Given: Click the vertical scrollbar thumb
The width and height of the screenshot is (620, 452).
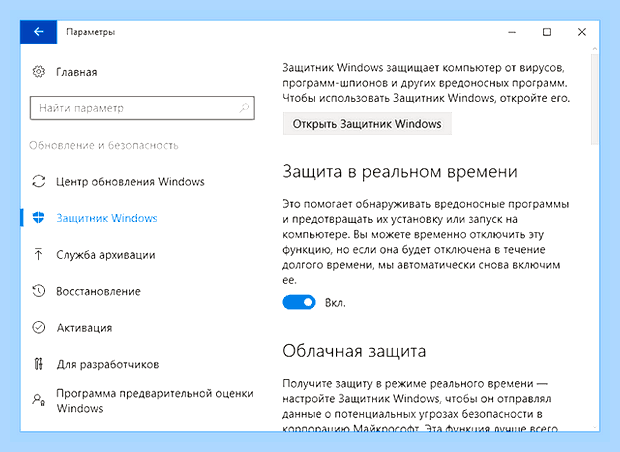Looking at the screenshot, I should click(594, 99).
